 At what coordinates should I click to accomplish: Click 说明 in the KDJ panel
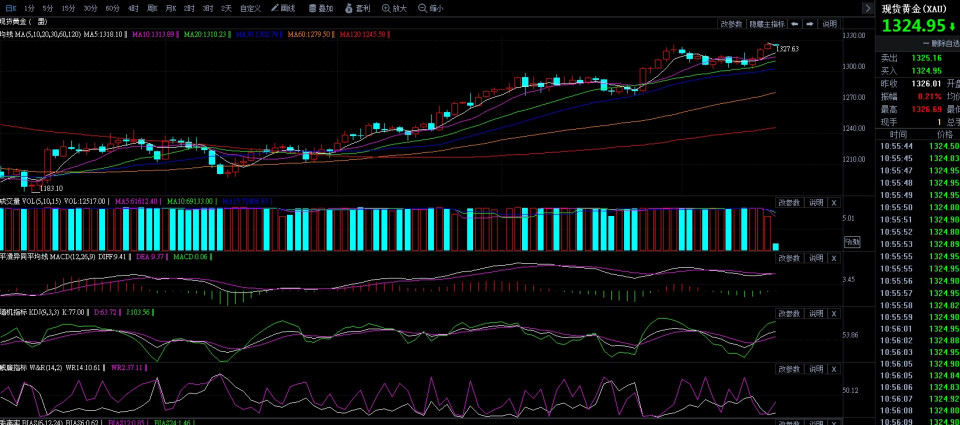pos(815,314)
